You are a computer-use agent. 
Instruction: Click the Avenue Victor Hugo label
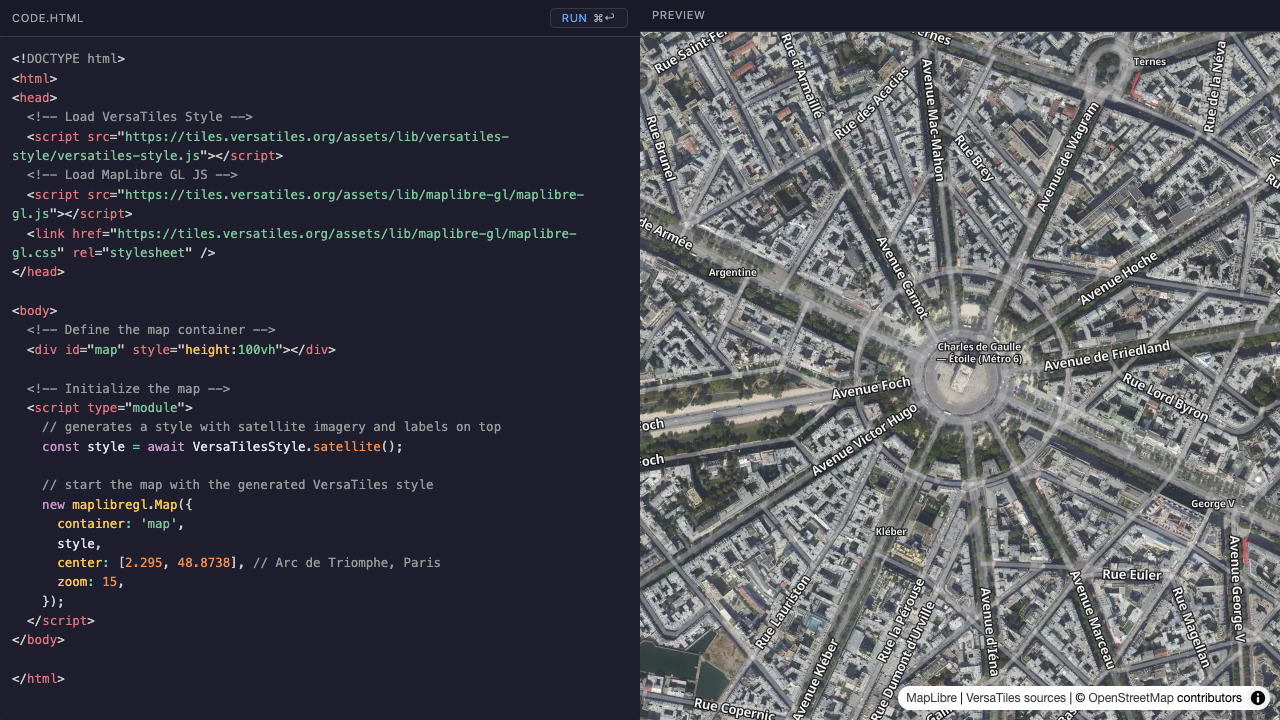pyautogui.click(x=865, y=440)
